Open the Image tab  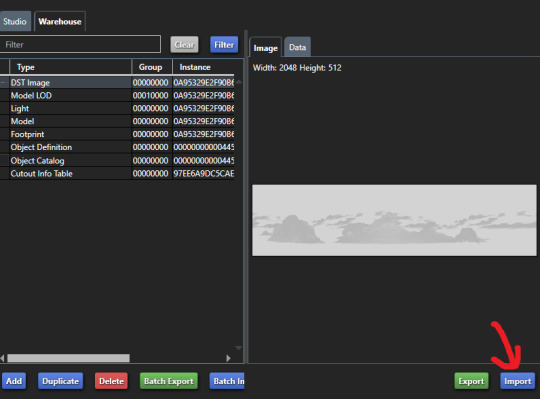pyautogui.click(x=266, y=47)
